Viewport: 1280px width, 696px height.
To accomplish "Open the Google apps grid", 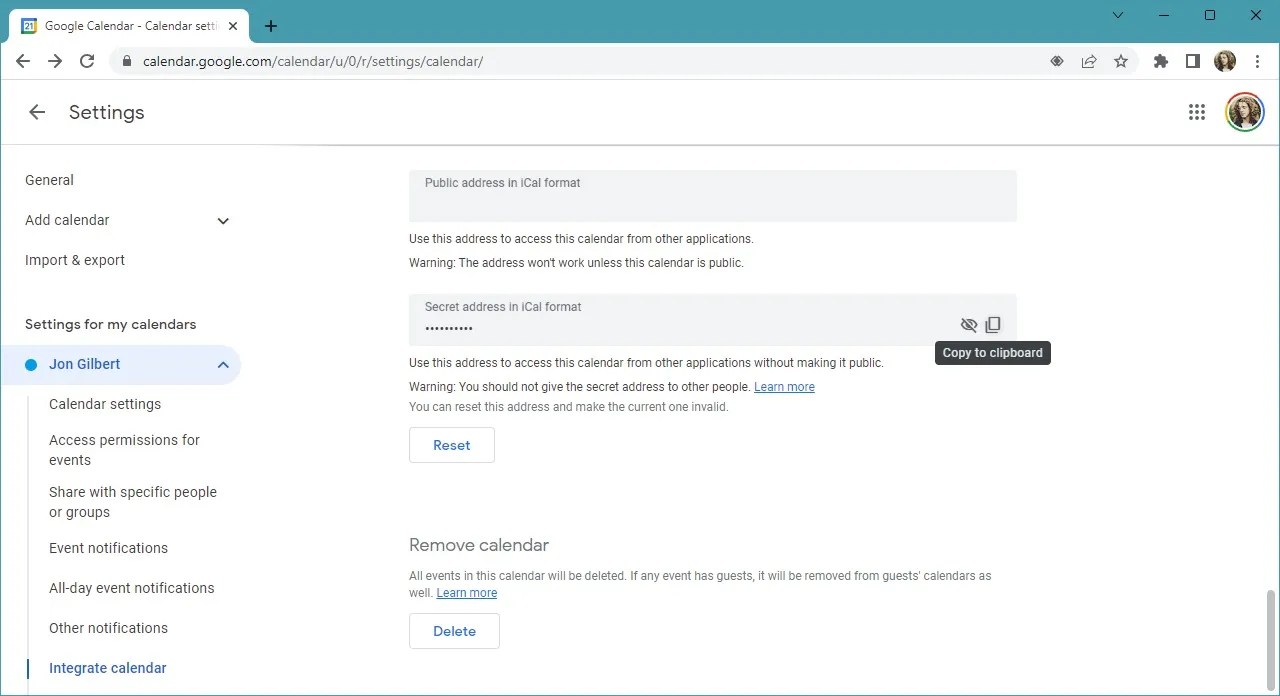I will coord(1197,112).
